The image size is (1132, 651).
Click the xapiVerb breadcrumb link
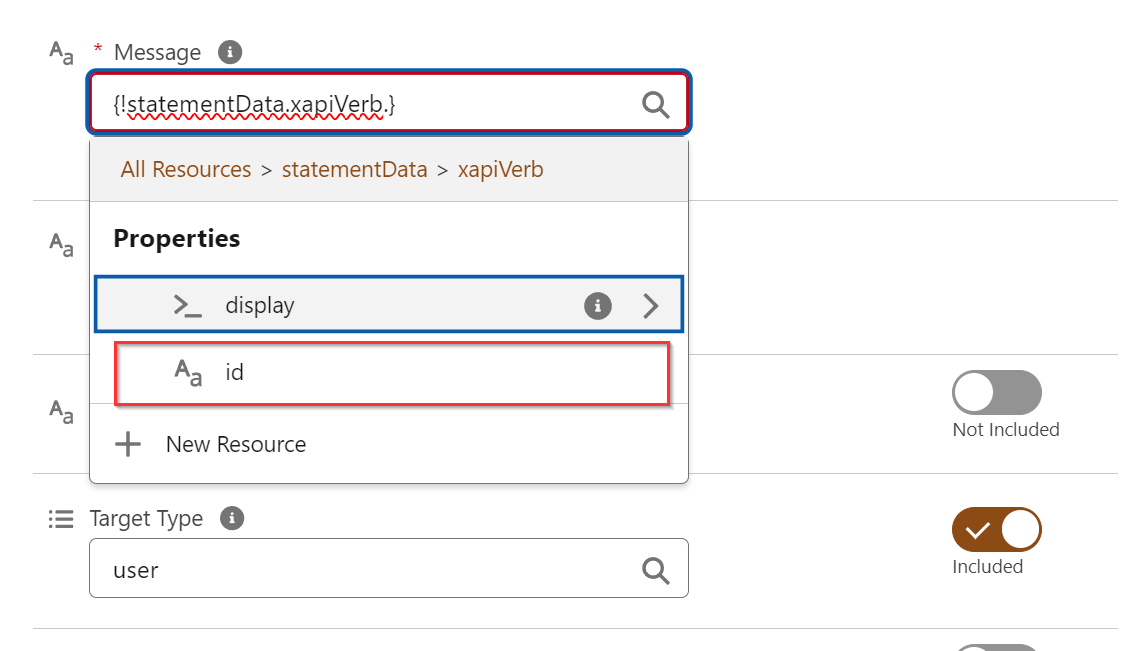(500, 170)
